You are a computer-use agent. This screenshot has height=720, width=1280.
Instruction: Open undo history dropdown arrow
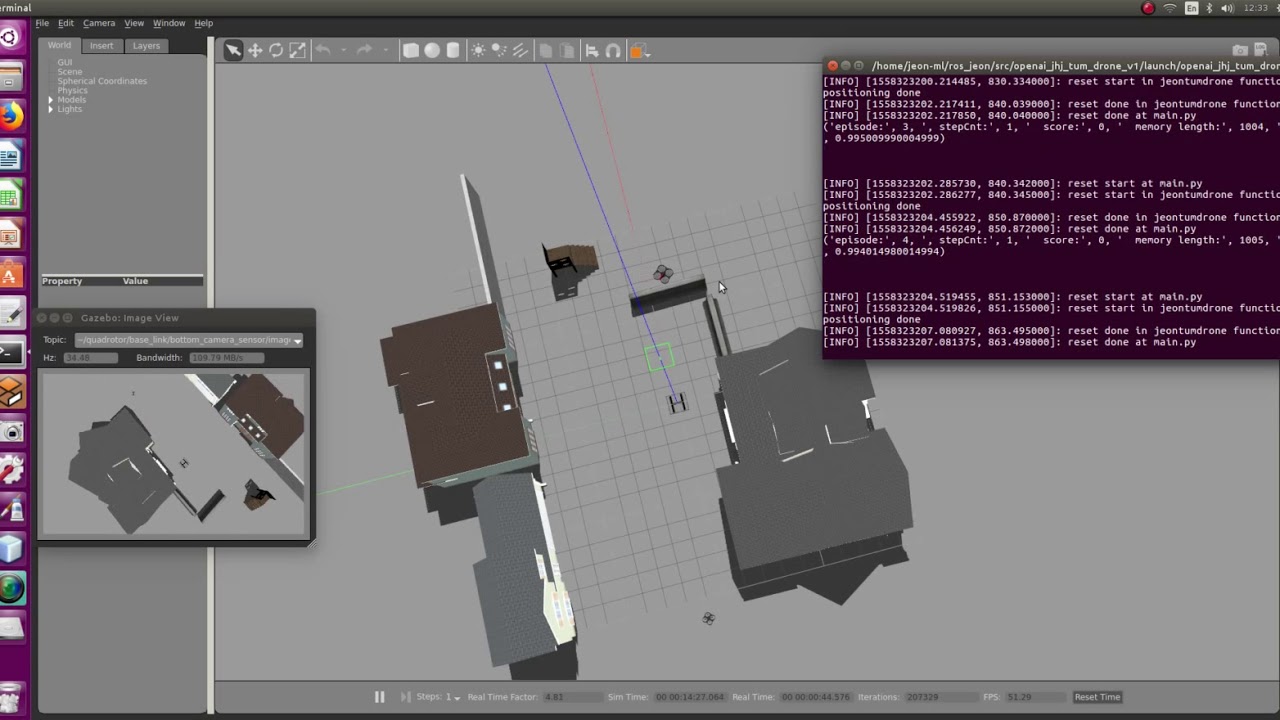click(343, 51)
